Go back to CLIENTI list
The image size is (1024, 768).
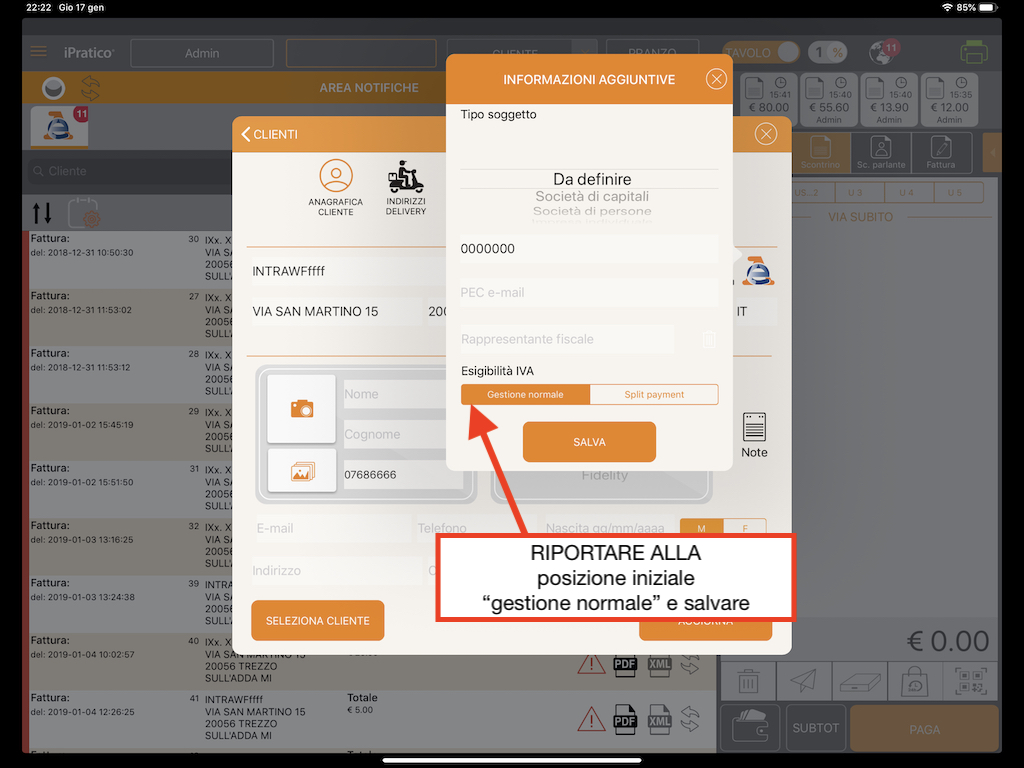270,134
